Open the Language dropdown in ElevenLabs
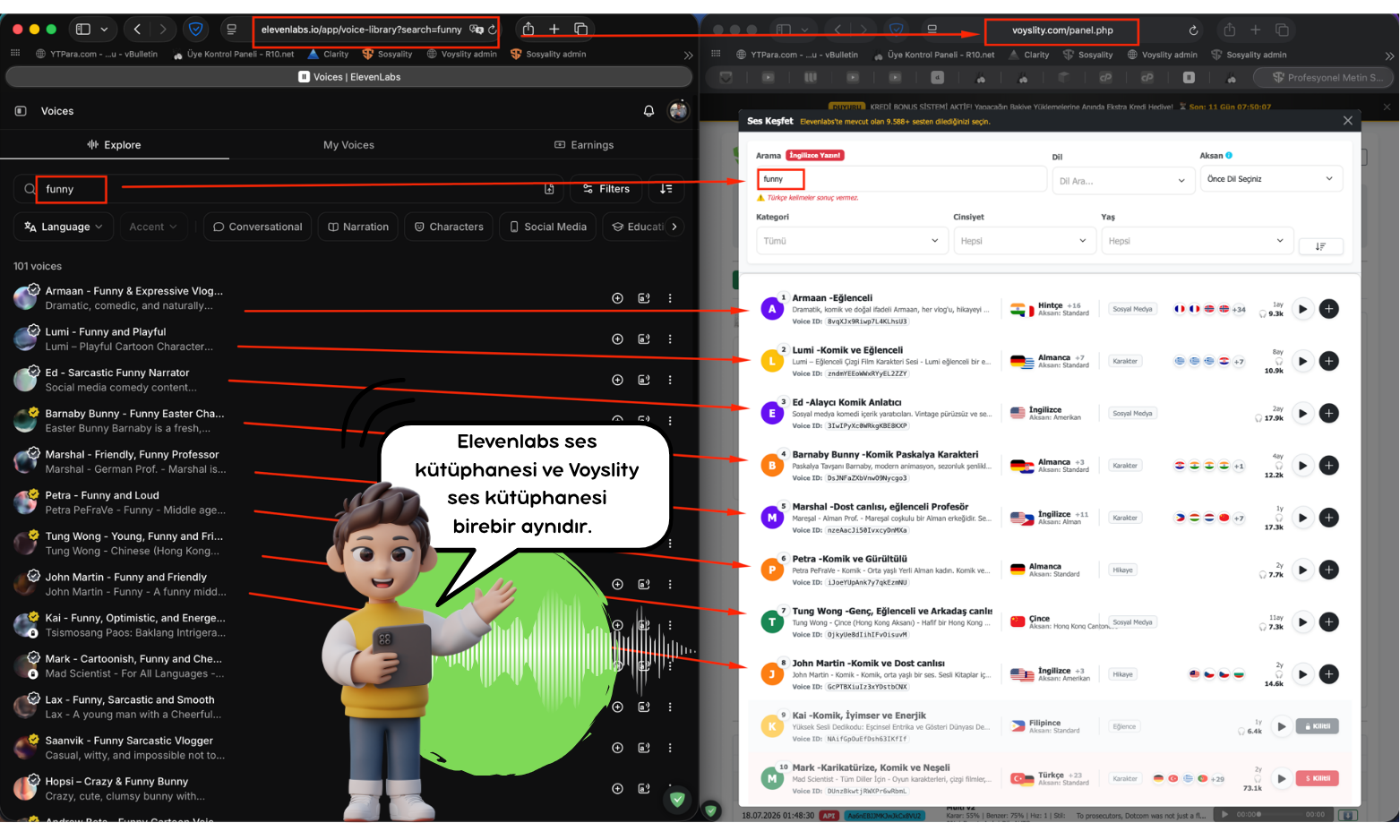 (64, 227)
